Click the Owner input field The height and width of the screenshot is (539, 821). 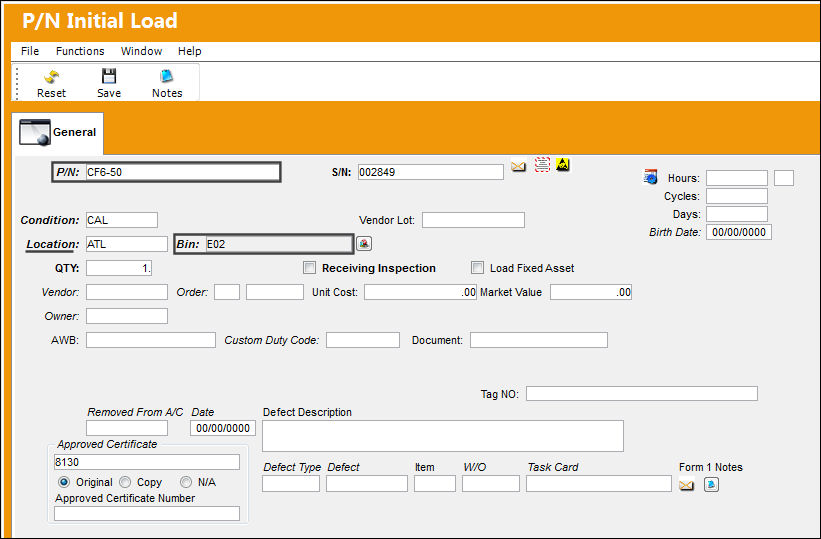coord(127,316)
